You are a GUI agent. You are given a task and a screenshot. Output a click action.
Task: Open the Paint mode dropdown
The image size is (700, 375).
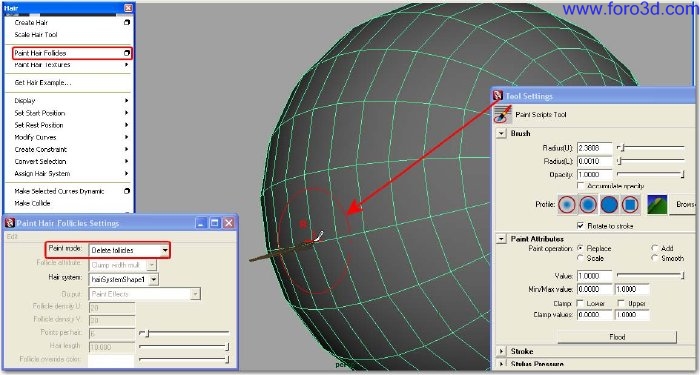tap(165, 250)
